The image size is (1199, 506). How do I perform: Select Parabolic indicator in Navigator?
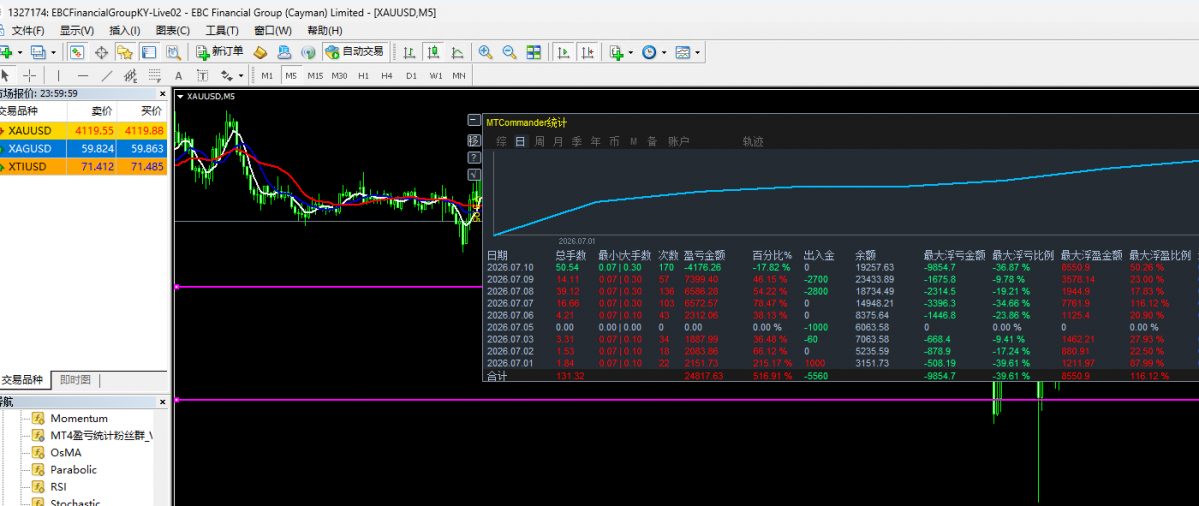pyautogui.click(x=73, y=469)
